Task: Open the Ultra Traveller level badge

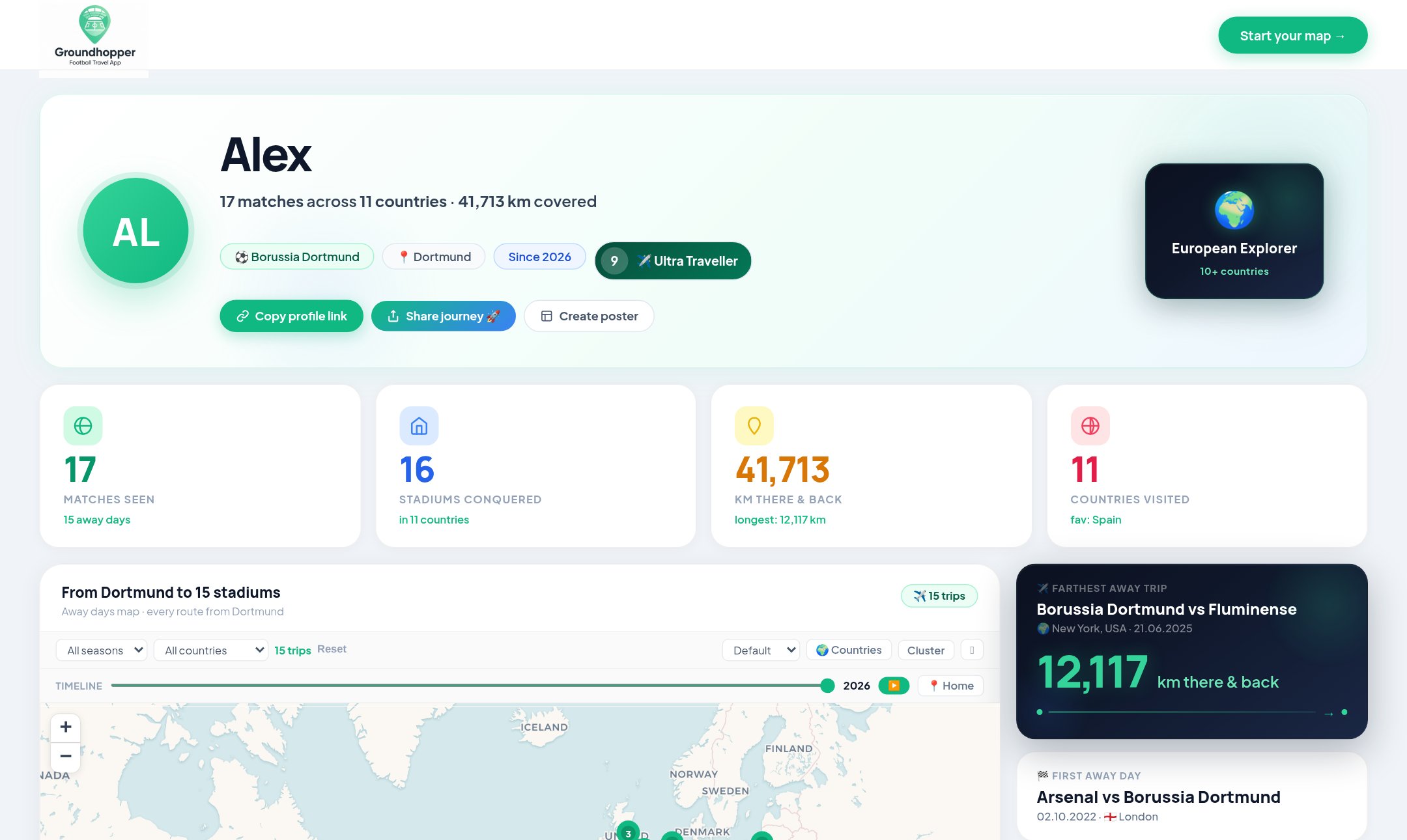Action: 673,261
